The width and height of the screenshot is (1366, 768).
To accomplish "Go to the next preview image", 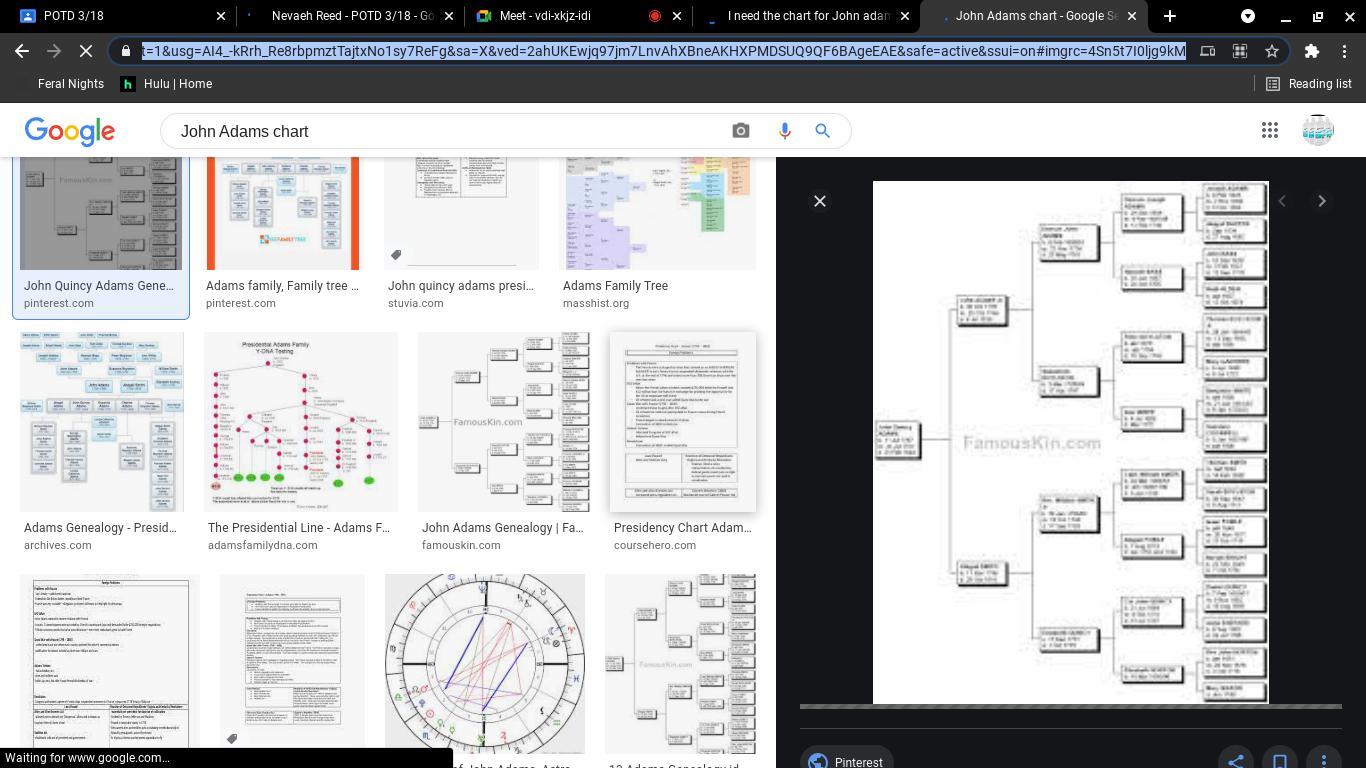I will tap(1321, 201).
